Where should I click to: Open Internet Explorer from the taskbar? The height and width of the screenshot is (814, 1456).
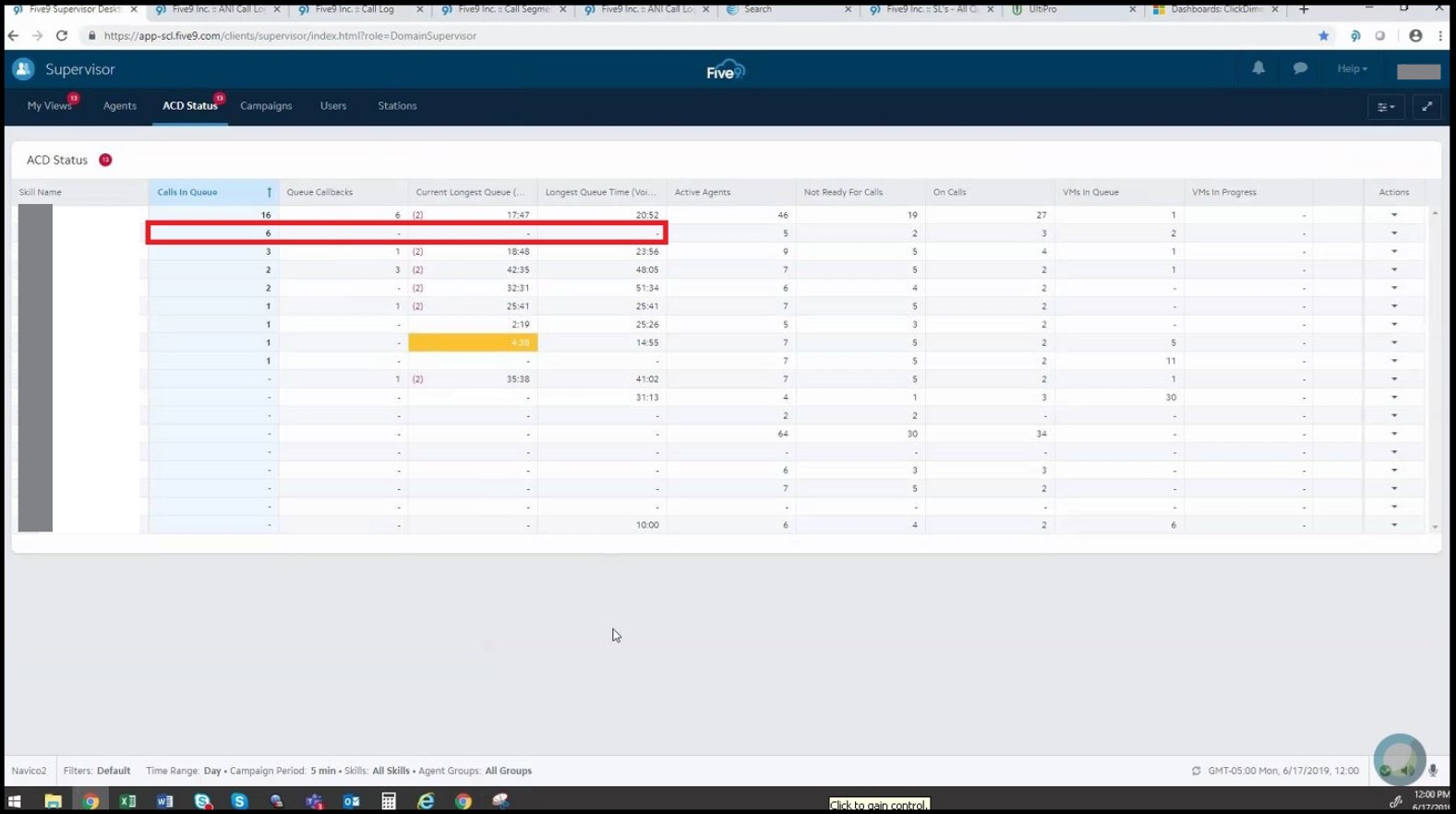[426, 801]
